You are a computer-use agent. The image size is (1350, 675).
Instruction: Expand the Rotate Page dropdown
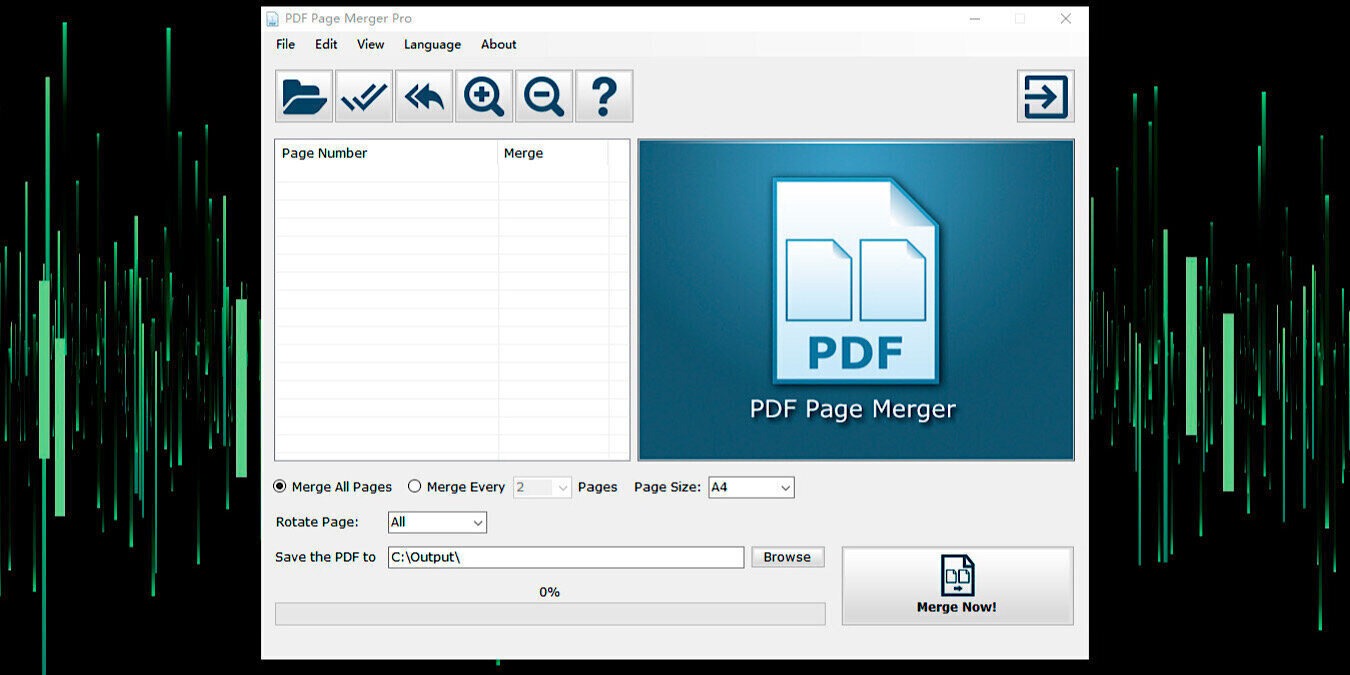point(437,522)
